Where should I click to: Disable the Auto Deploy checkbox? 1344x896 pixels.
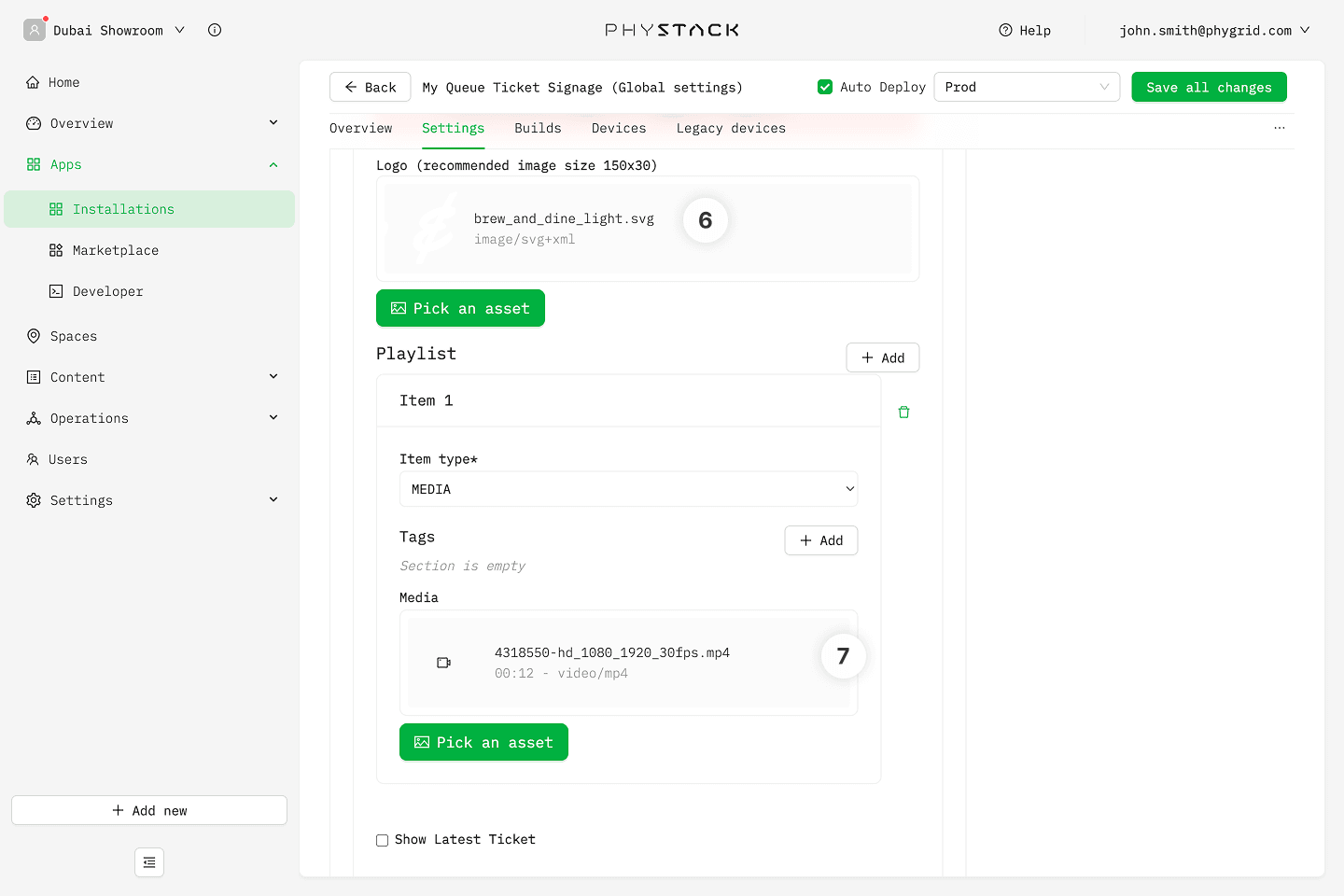point(825,87)
